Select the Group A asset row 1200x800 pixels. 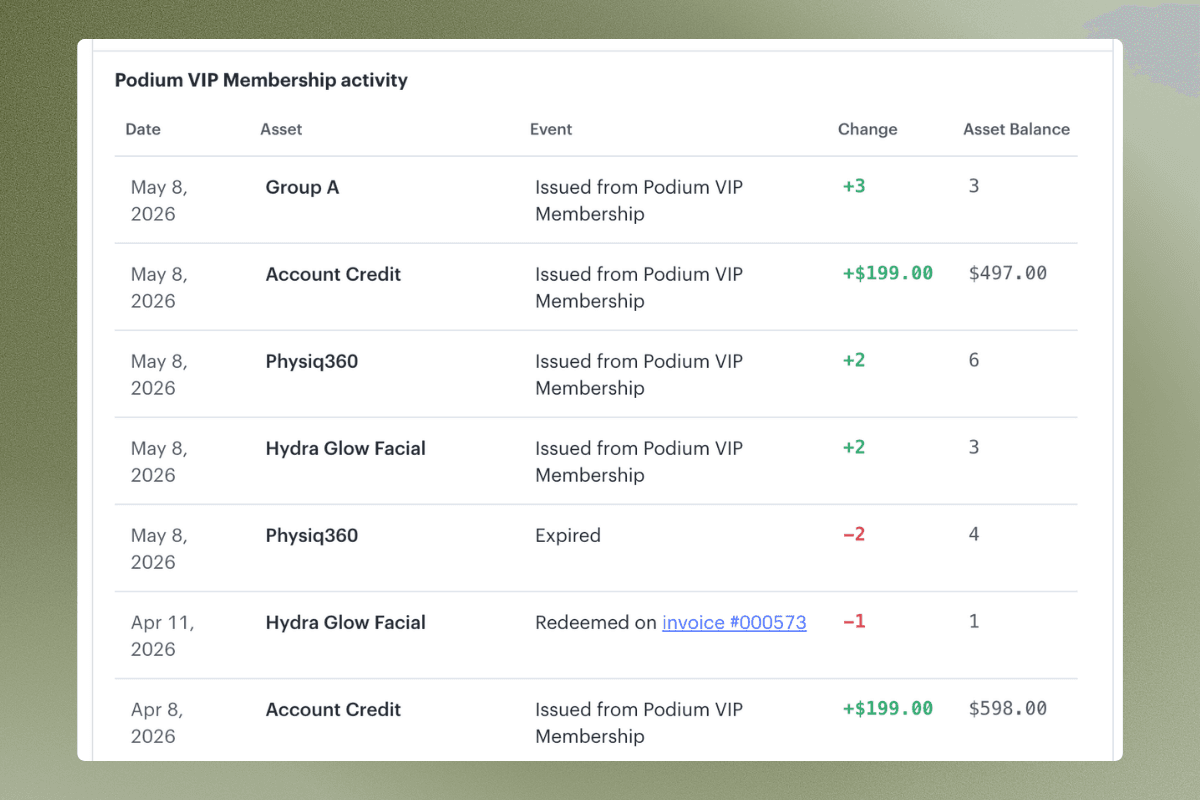(x=596, y=200)
